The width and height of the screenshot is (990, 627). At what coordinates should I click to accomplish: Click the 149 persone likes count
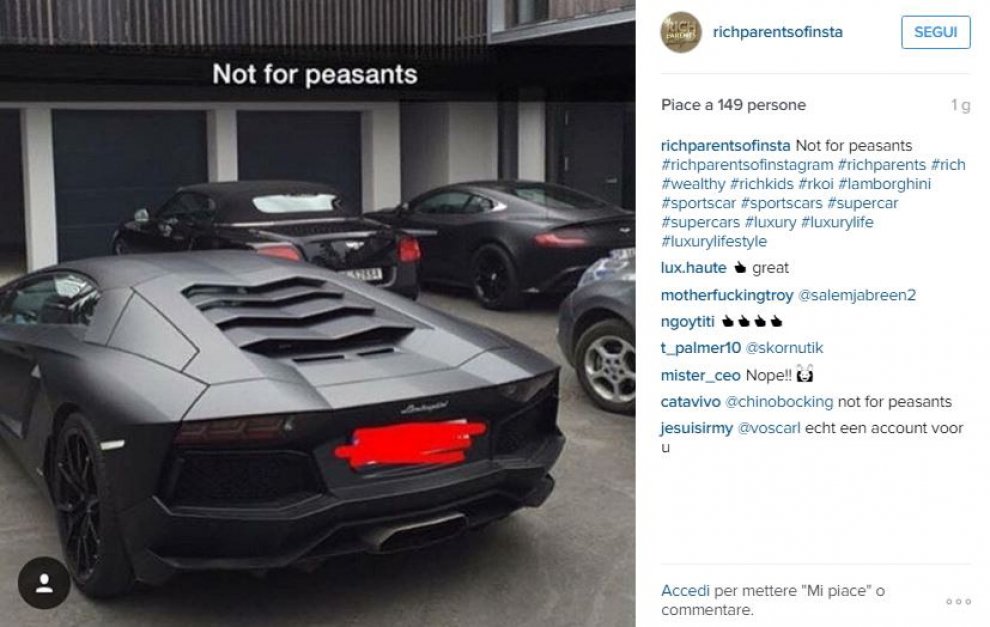(x=761, y=105)
